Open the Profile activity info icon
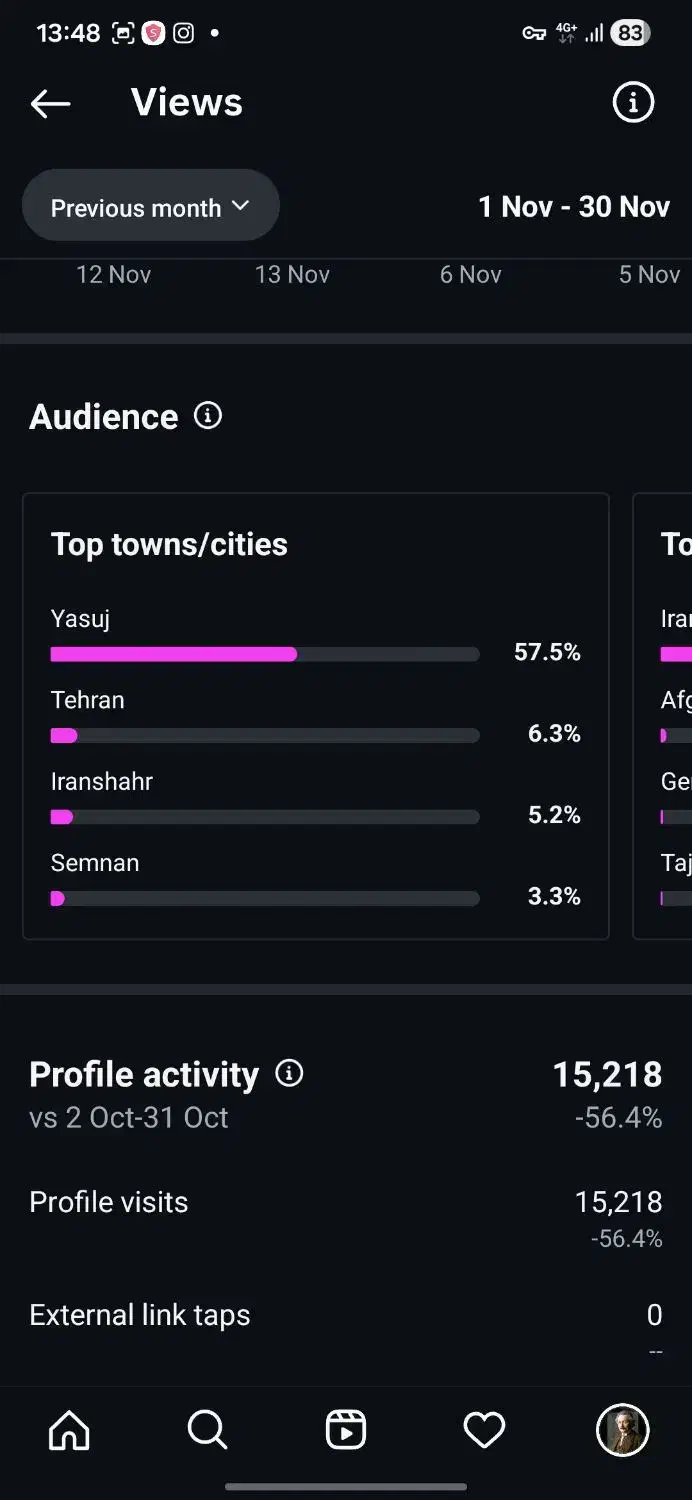Viewport: 692px width, 1500px height. tap(289, 1073)
